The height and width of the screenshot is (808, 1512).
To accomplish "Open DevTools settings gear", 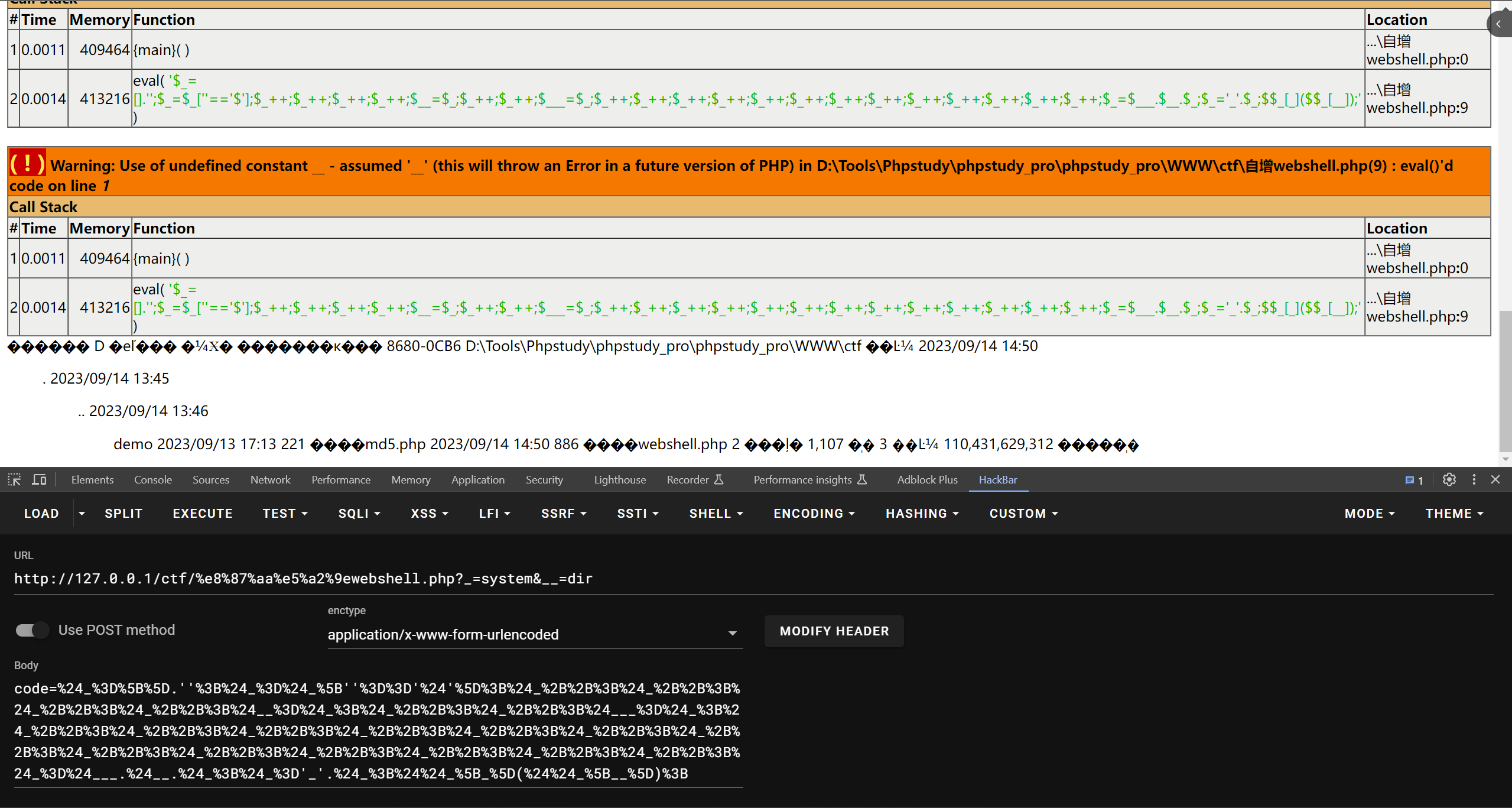I will click(1449, 479).
